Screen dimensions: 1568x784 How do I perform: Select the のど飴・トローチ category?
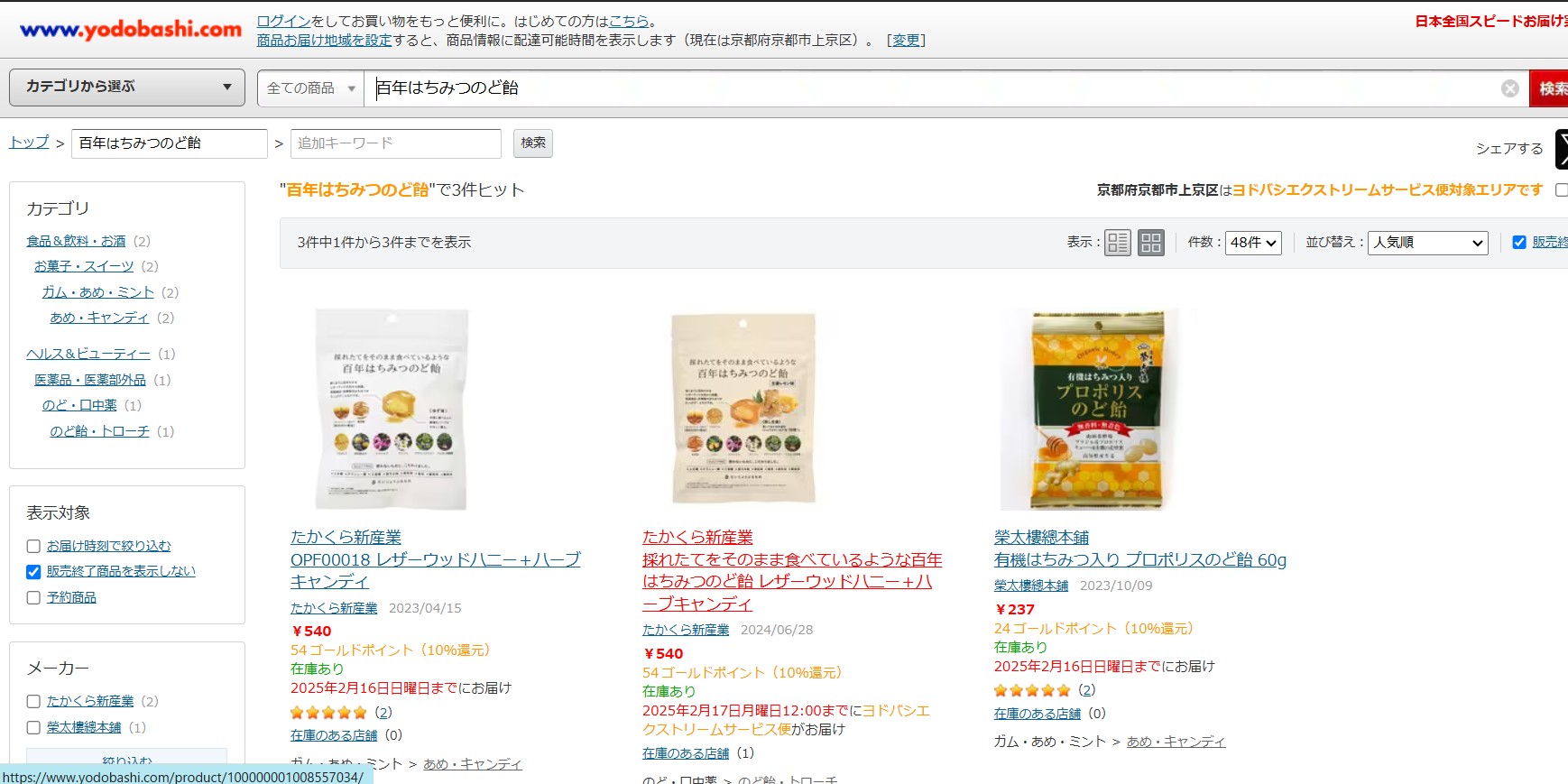coord(99,431)
